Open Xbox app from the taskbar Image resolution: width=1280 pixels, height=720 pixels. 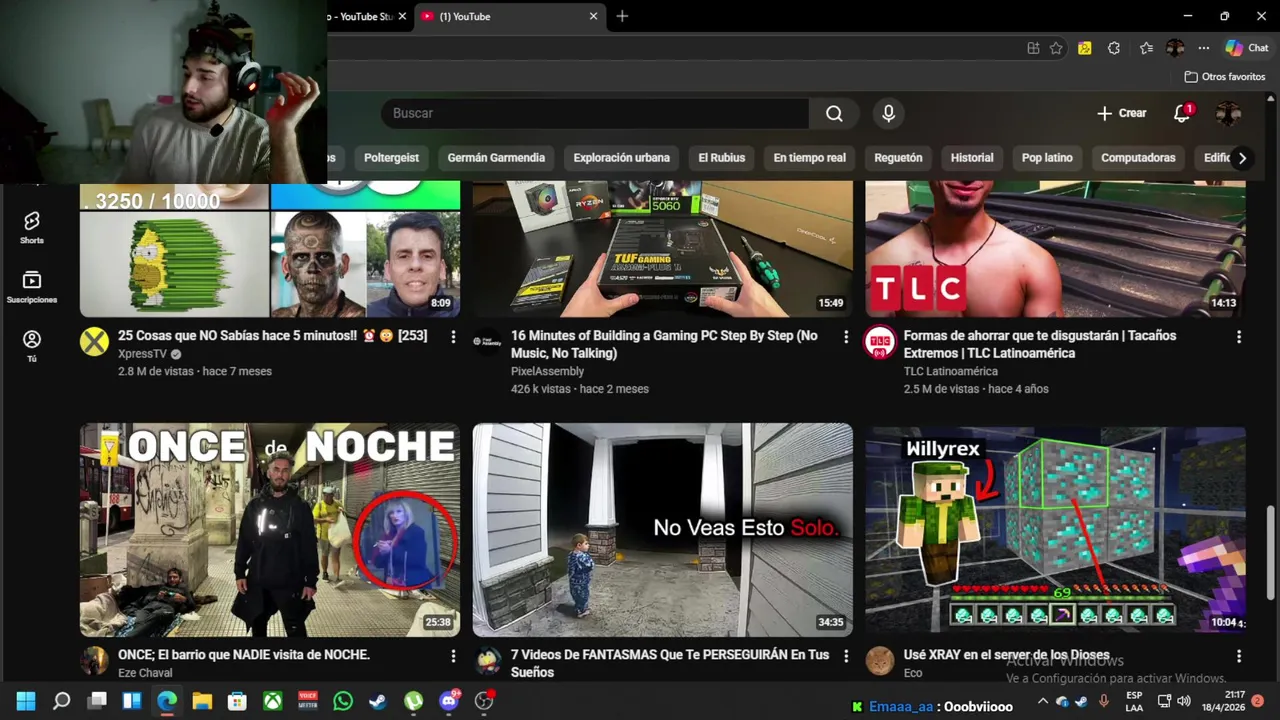click(x=272, y=701)
